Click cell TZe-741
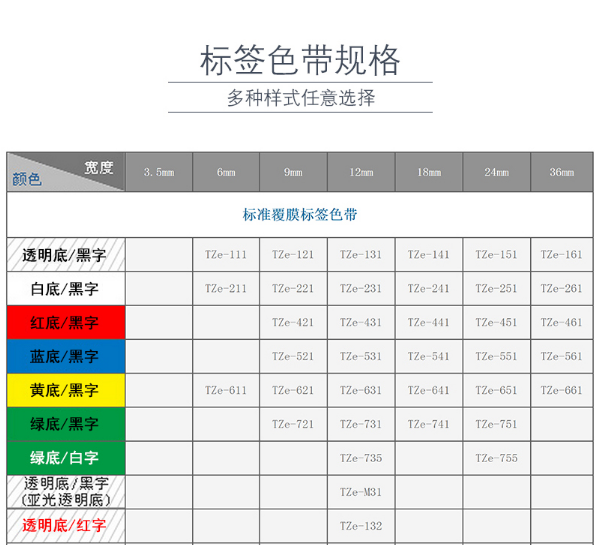This screenshot has width=601, height=545. pos(429,424)
